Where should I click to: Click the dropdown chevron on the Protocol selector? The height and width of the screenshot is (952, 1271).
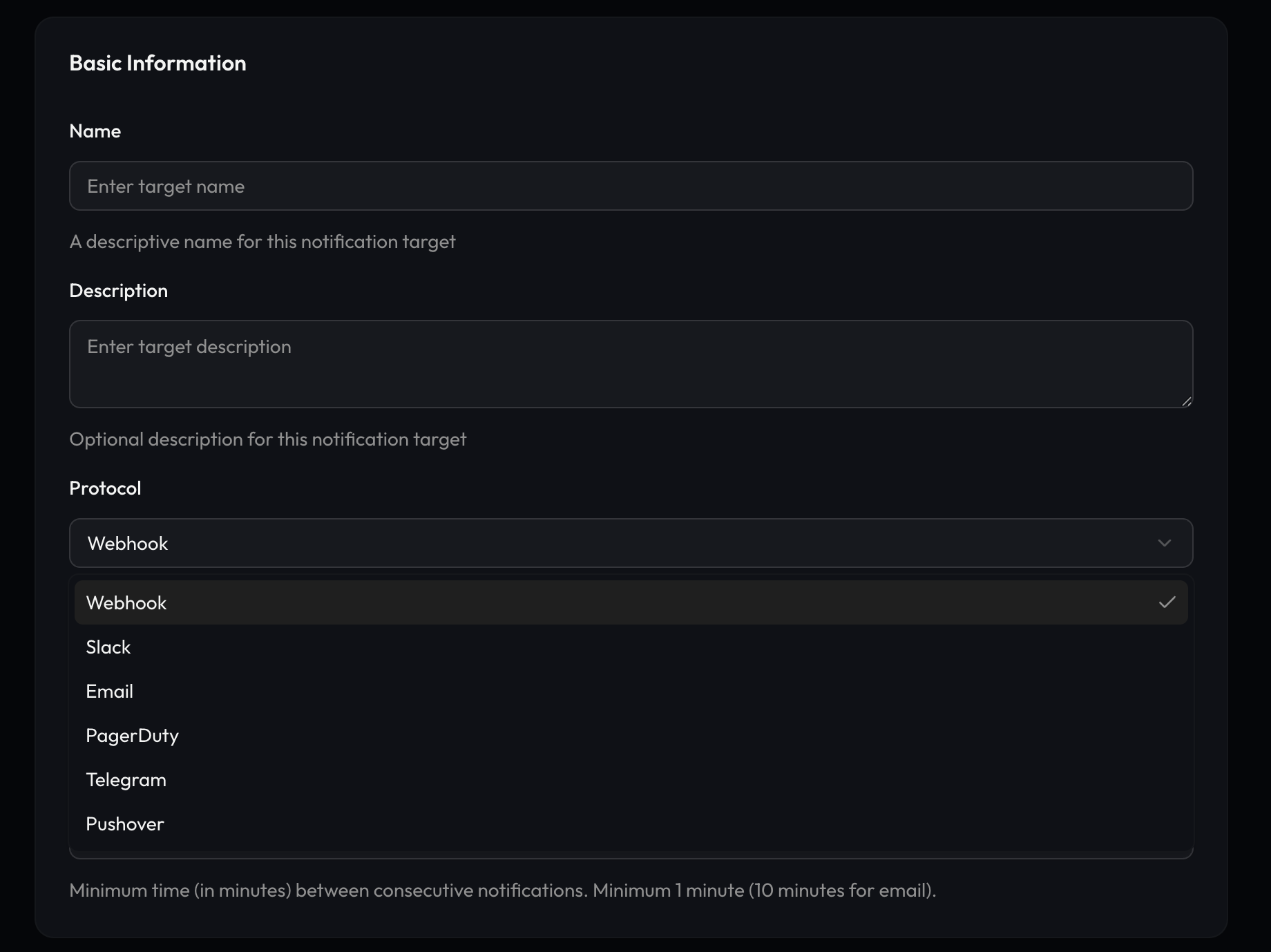coord(1165,543)
